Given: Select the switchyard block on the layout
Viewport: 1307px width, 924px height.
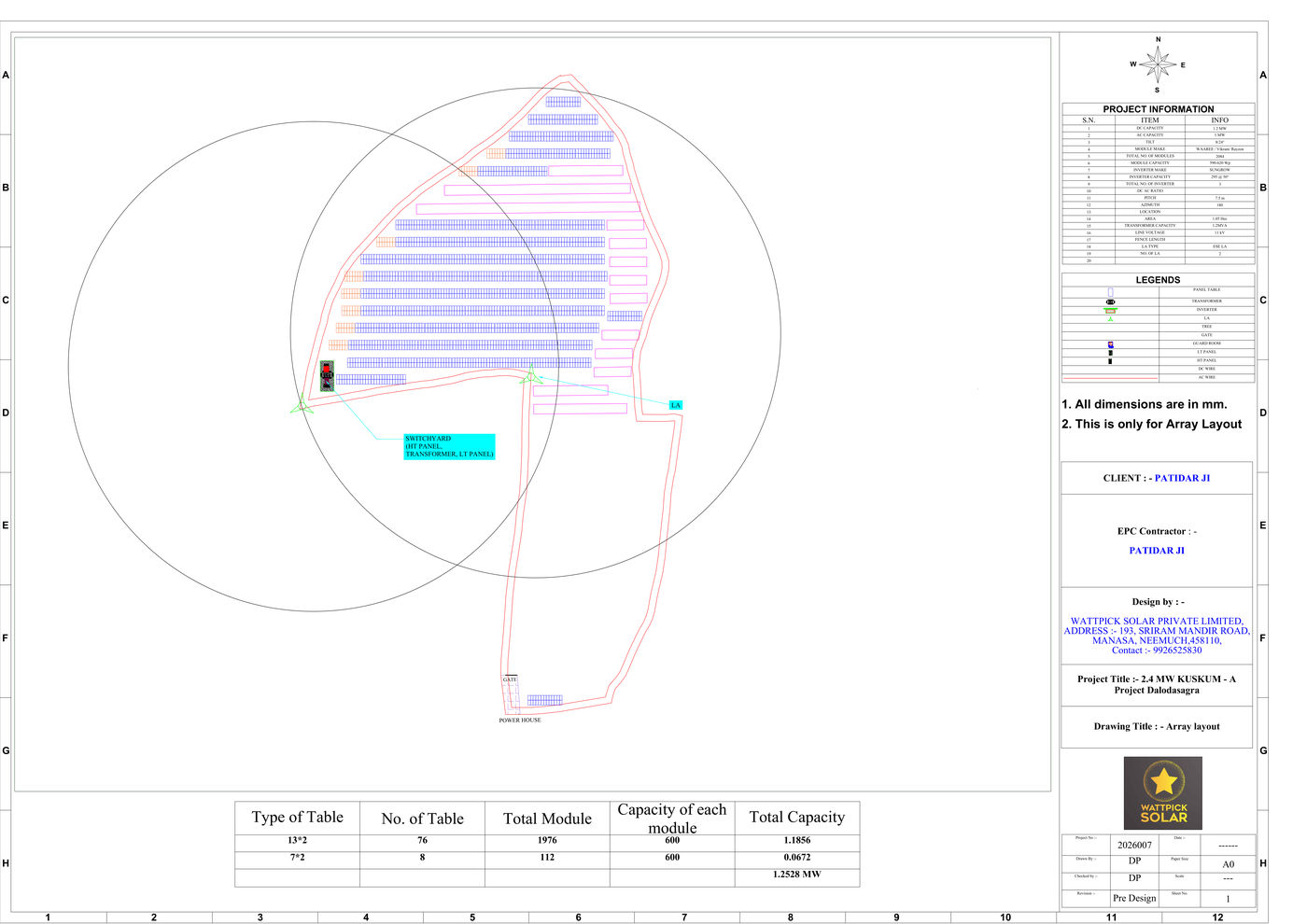Looking at the screenshot, I should point(327,376).
